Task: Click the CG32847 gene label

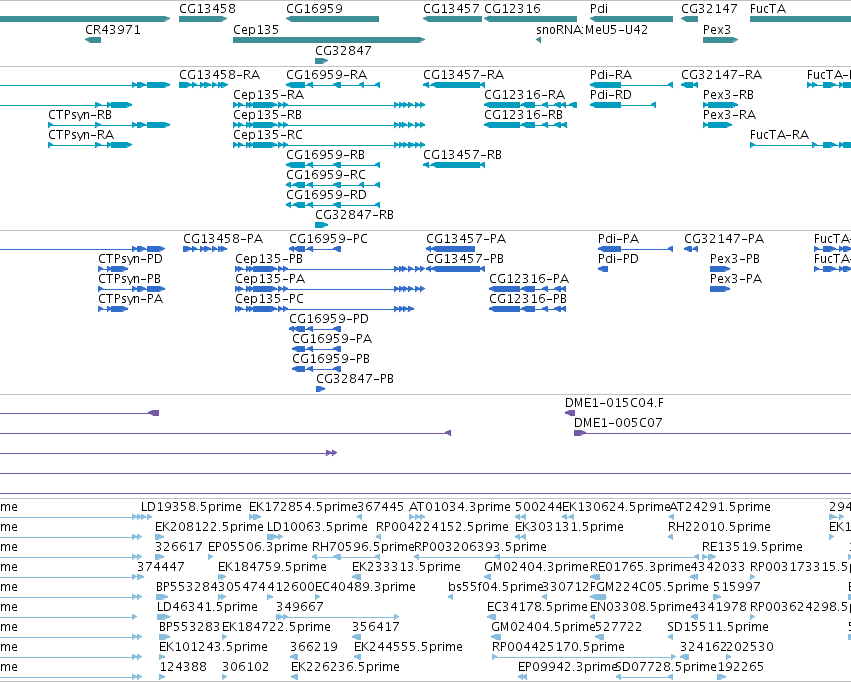Action: [343, 50]
